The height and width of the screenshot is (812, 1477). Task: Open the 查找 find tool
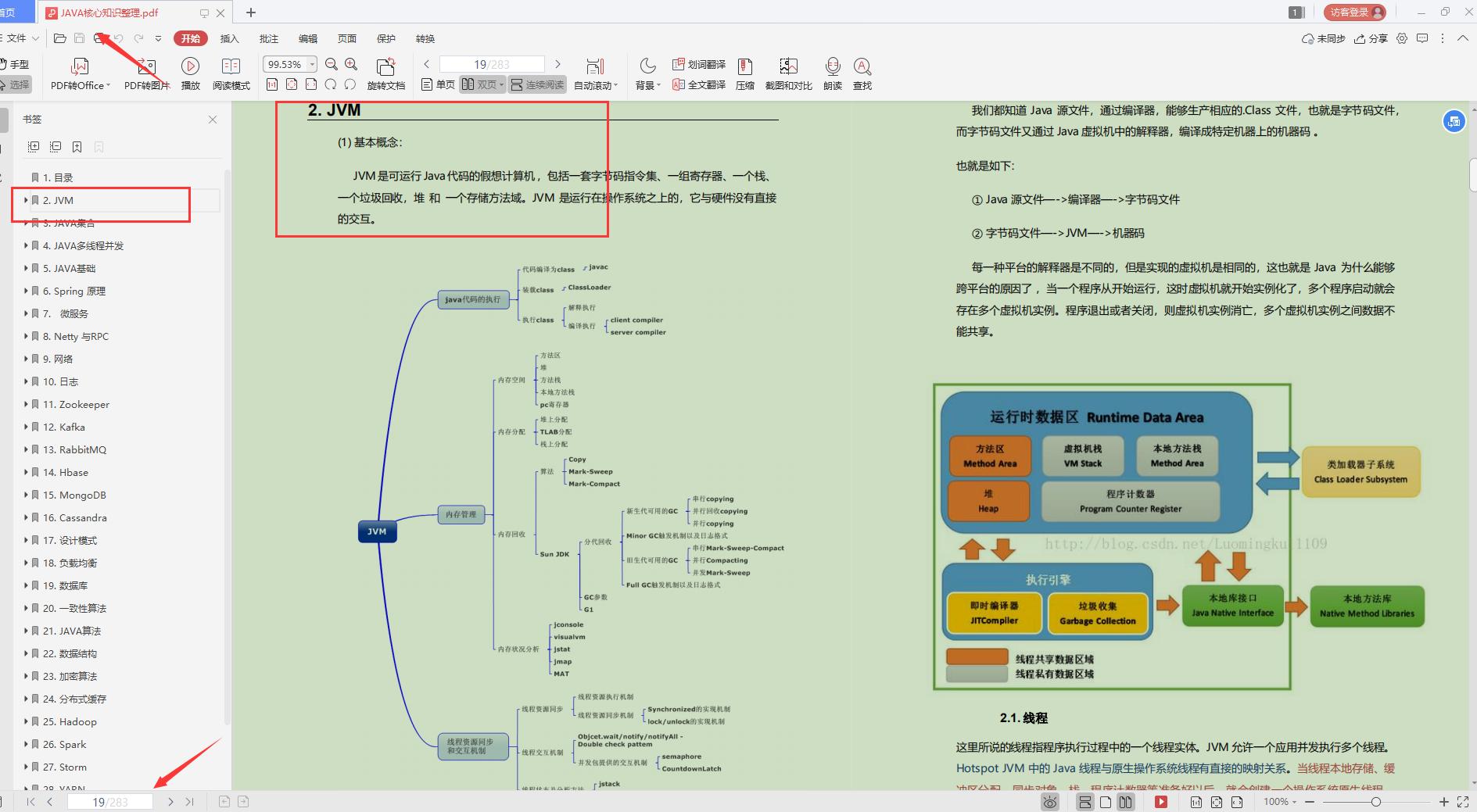click(862, 73)
